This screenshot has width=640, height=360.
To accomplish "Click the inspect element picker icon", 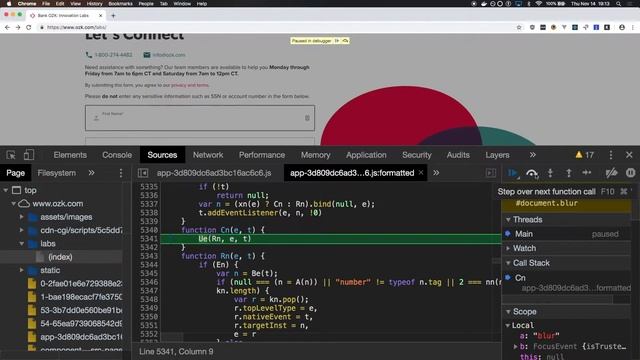I will click(x=11, y=155).
